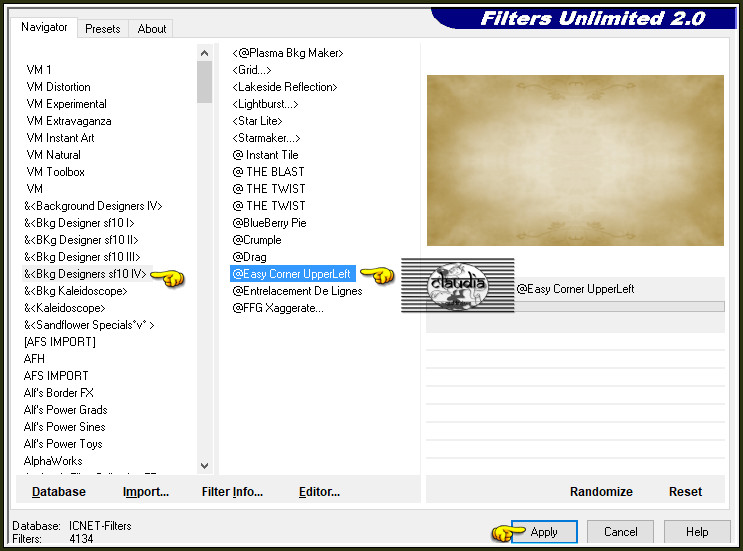743x551 pixels.
Task: Select &<Bkg Designer sf10 I> category
Action: (x=79, y=223)
